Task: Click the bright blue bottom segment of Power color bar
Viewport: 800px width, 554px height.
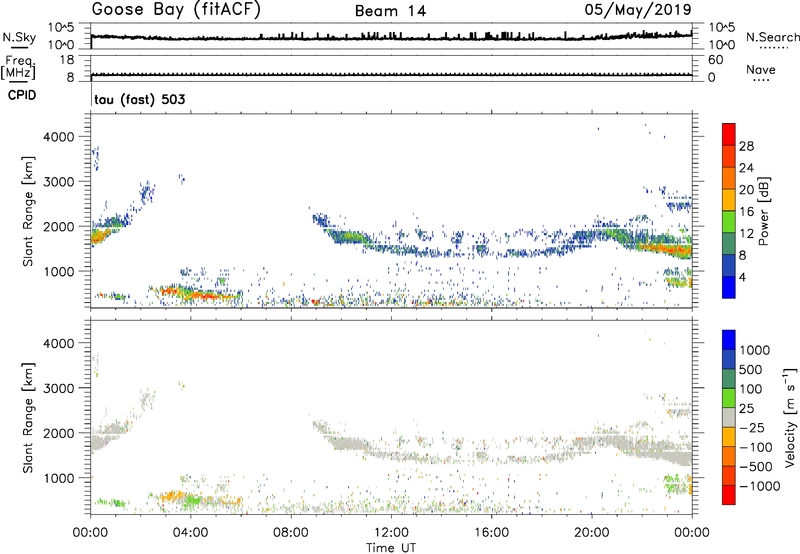Action: click(729, 287)
